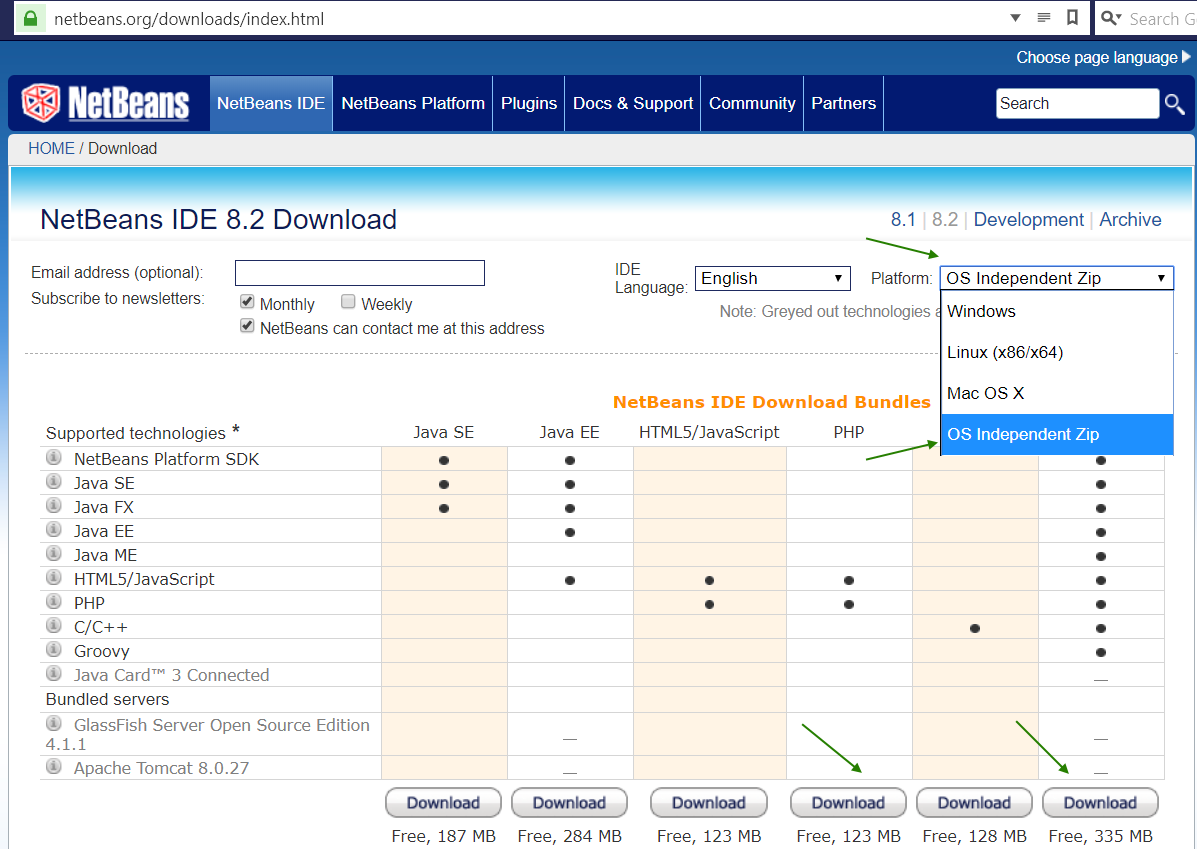Image resolution: width=1197 pixels, height=849 pixels.
Task: Click the Email address input field
Action: (360, 273)
